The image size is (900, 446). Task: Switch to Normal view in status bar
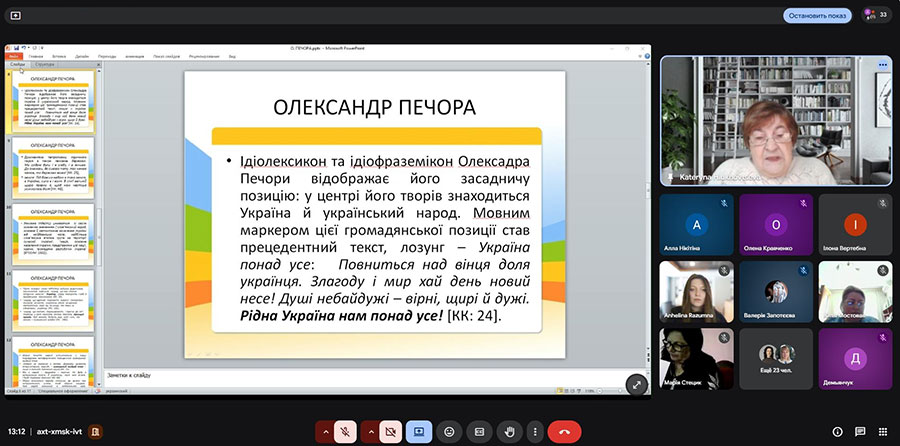coord(559,391)
